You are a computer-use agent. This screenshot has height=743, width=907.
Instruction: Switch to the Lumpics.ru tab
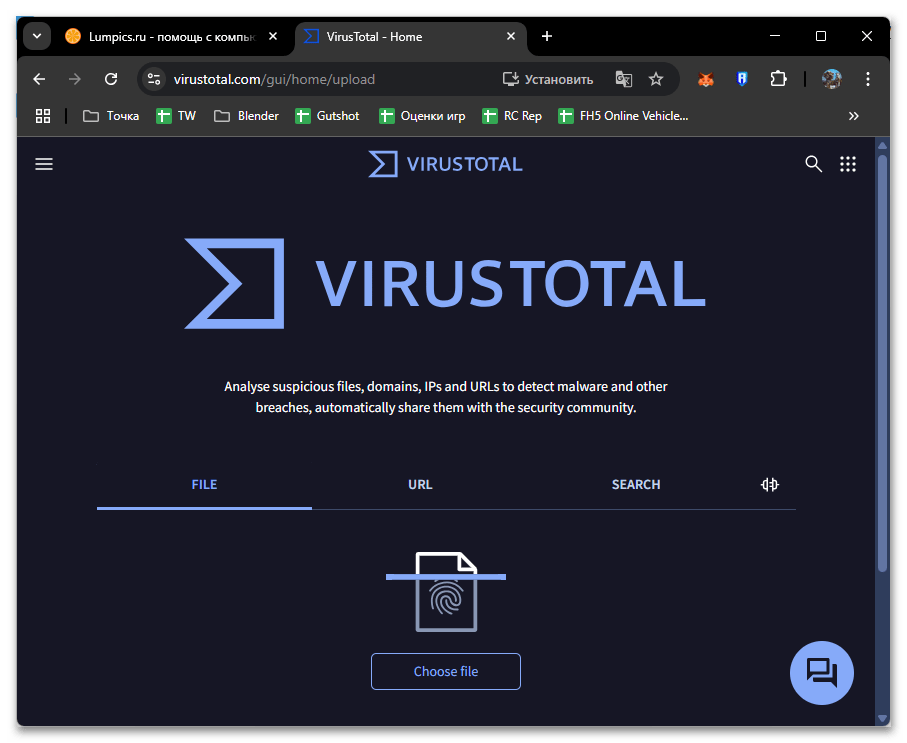[171, 37]
